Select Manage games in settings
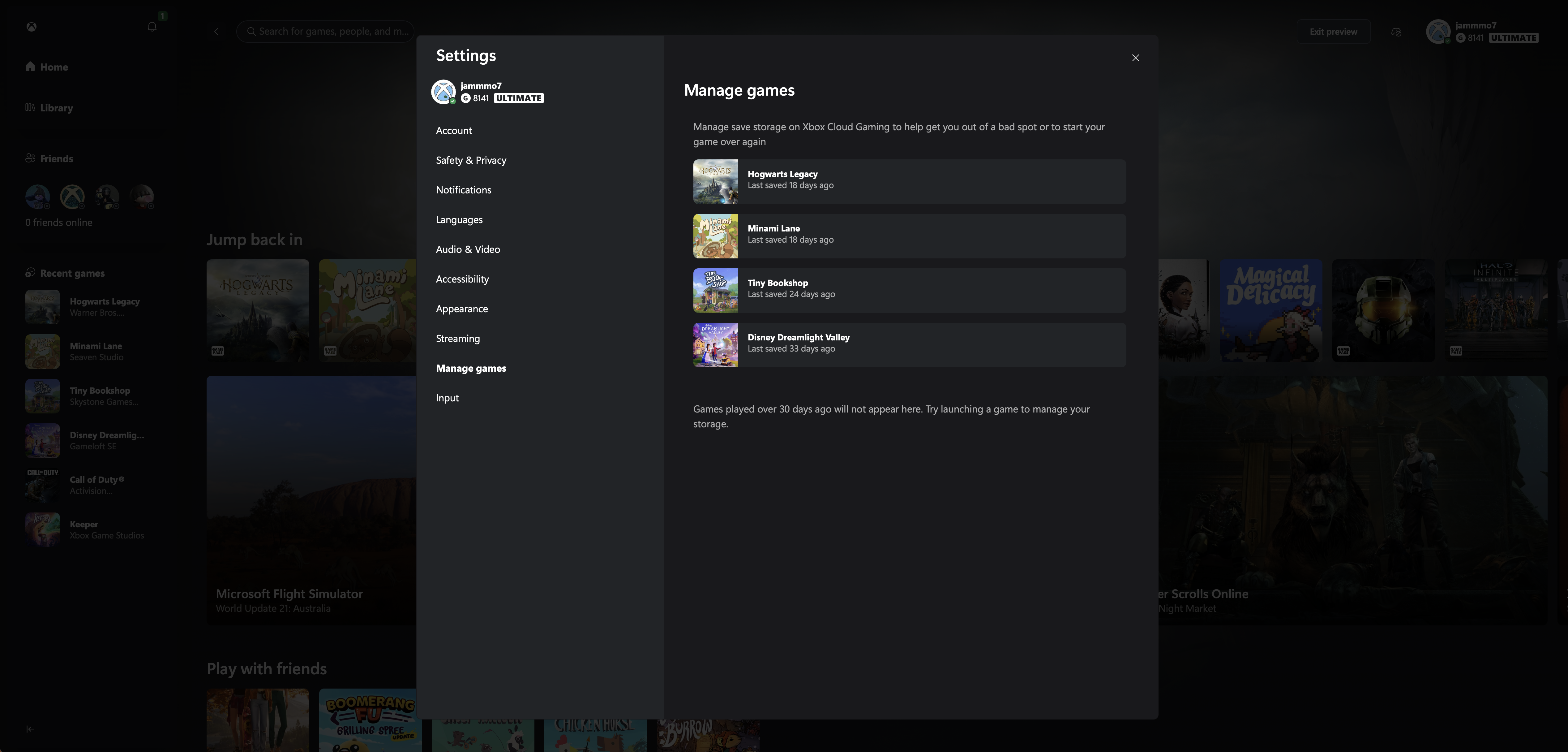The image size is (1568, 752). pyautogui.click(x=470, y=368)
